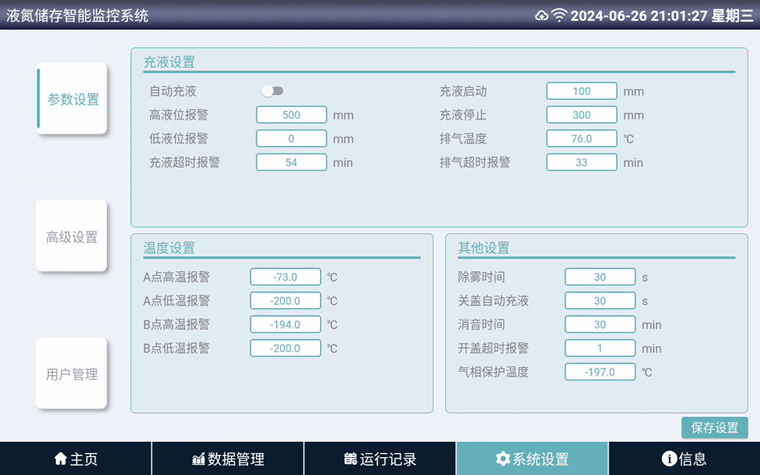
Task: Click the calendar icon on 运行记录 tab
Action: (350, 459)
